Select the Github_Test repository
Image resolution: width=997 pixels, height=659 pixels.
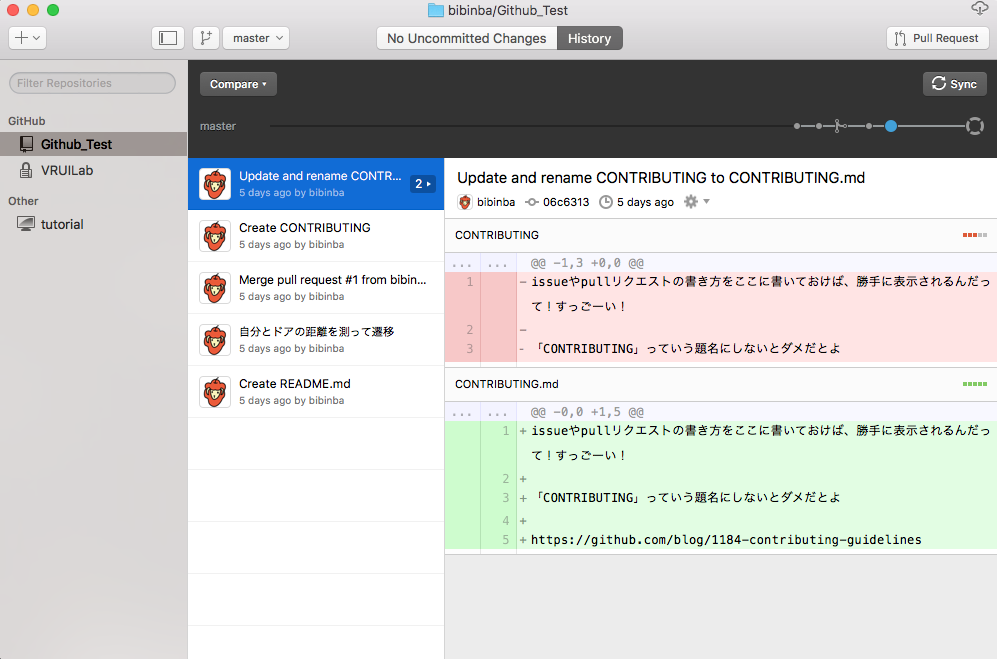(x=93, y=144)
